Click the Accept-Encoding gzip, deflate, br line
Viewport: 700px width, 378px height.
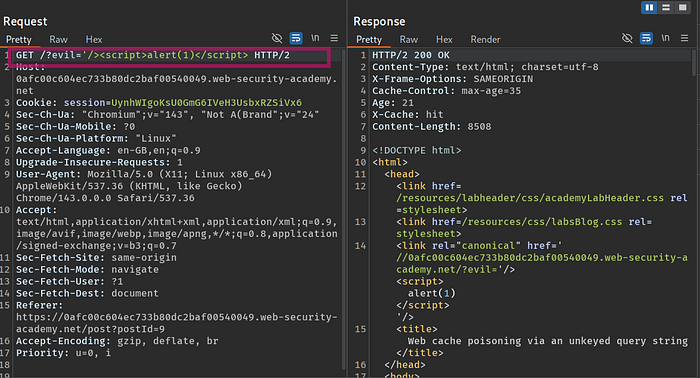(117, 341)
